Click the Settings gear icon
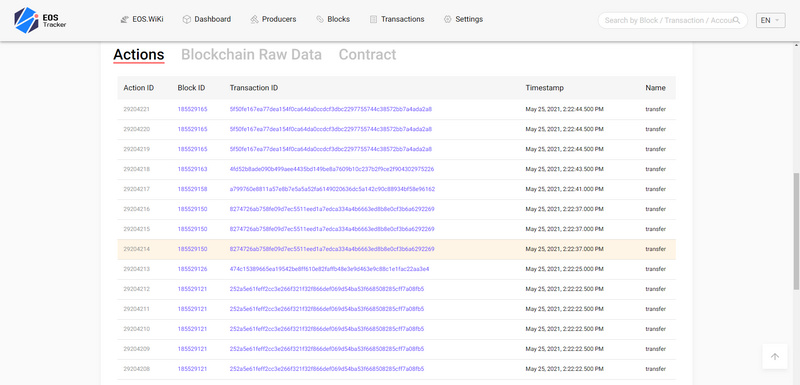 pos(447,19)
